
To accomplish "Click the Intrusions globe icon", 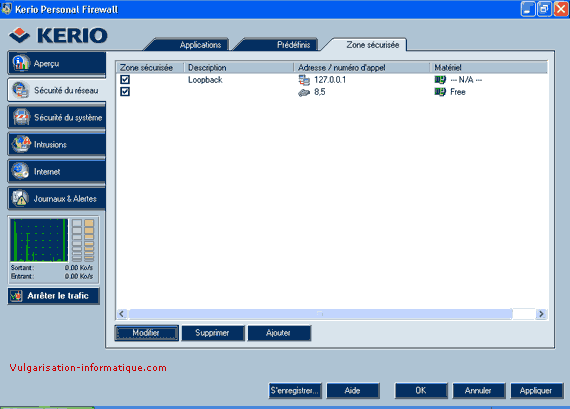I will click(x=21, y=144).
